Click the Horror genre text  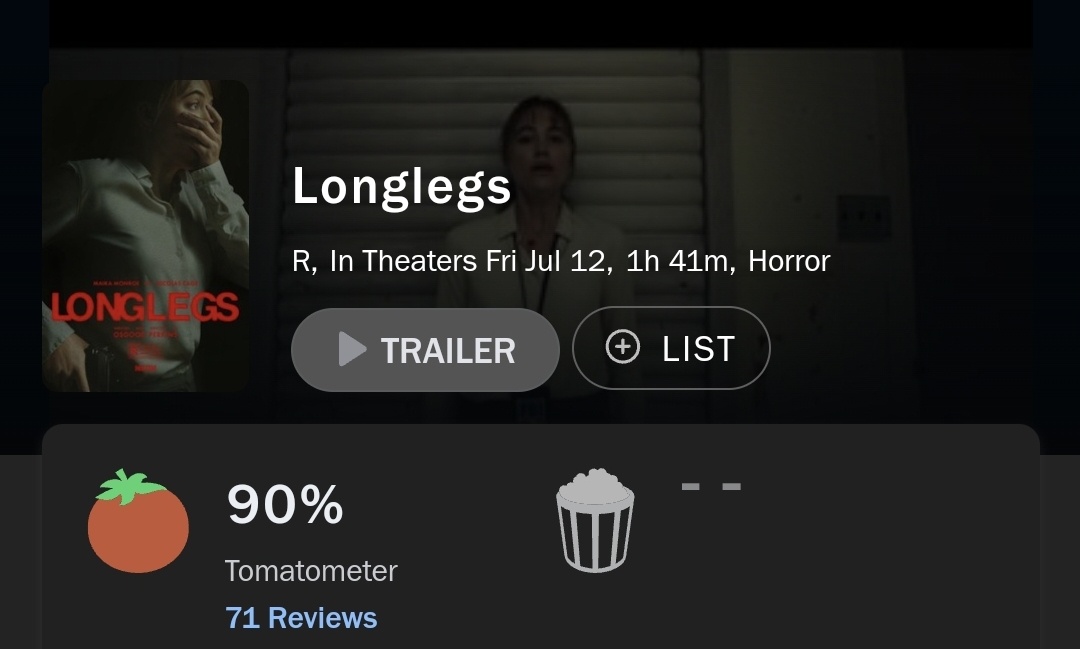coord(789,262)
